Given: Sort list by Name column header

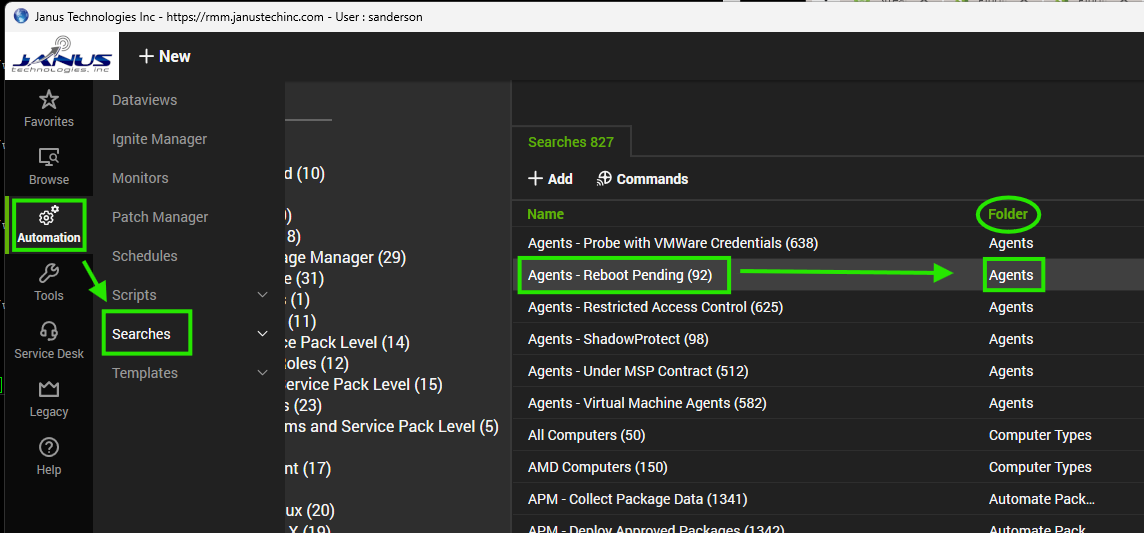Looking at the screenshot, I should coord(546,214).
